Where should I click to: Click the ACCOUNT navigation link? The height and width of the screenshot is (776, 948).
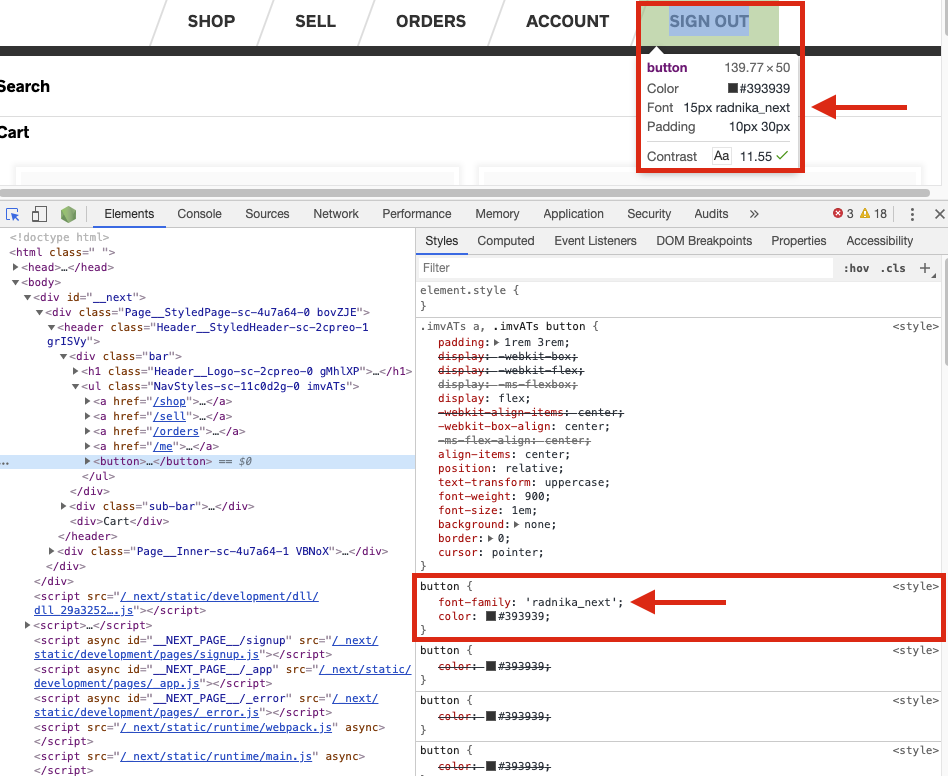point(567,21)
